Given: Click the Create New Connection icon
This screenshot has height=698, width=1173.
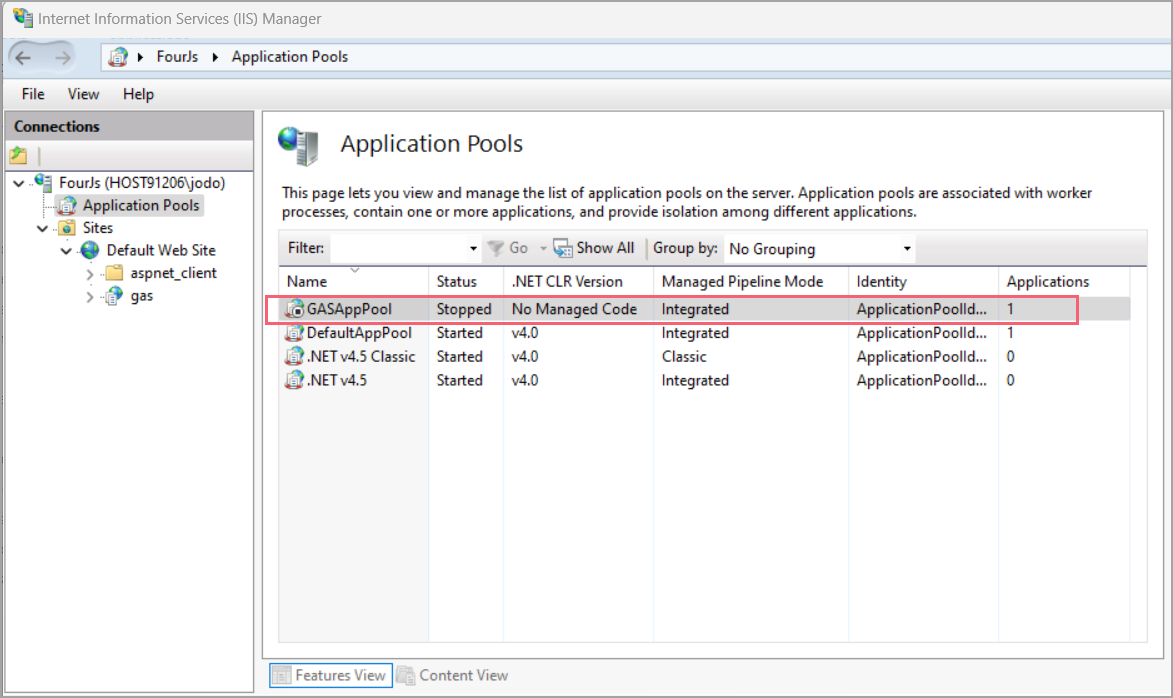Looking at the screenshot, I should [x=20, y=155].
